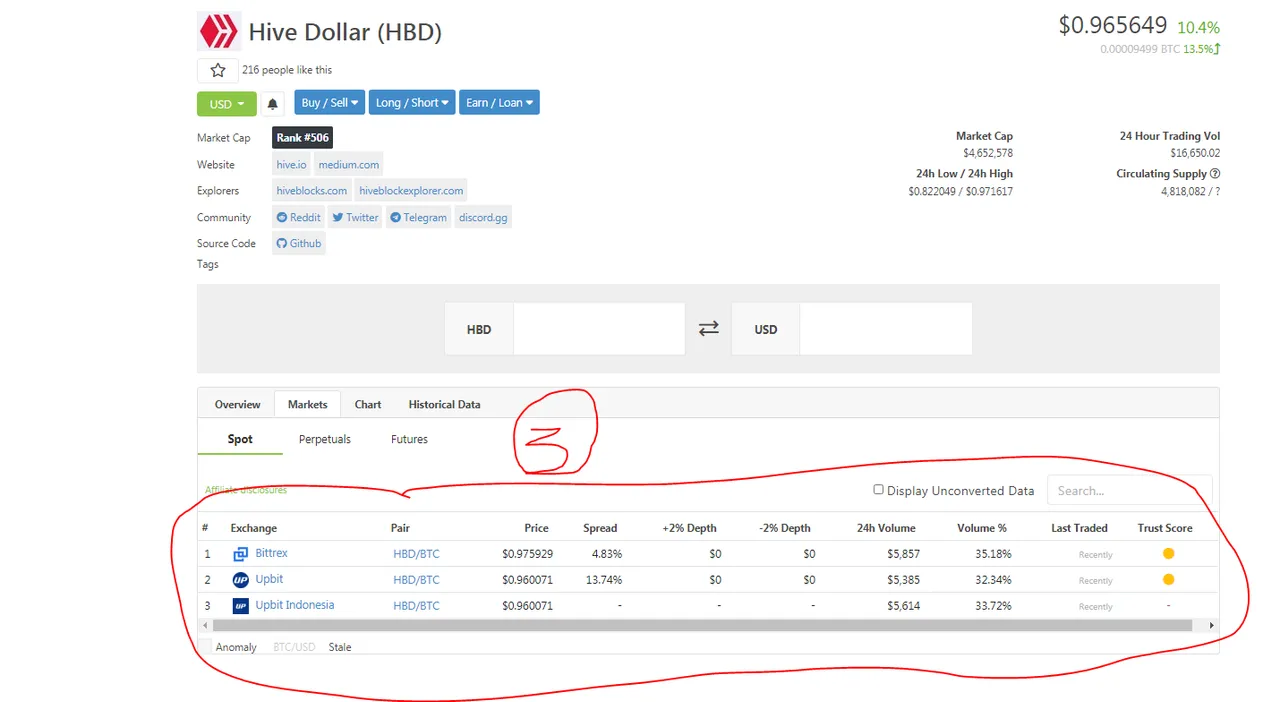
Task: Open the hiveblockexplorer.com link
Action: [411, 191]
